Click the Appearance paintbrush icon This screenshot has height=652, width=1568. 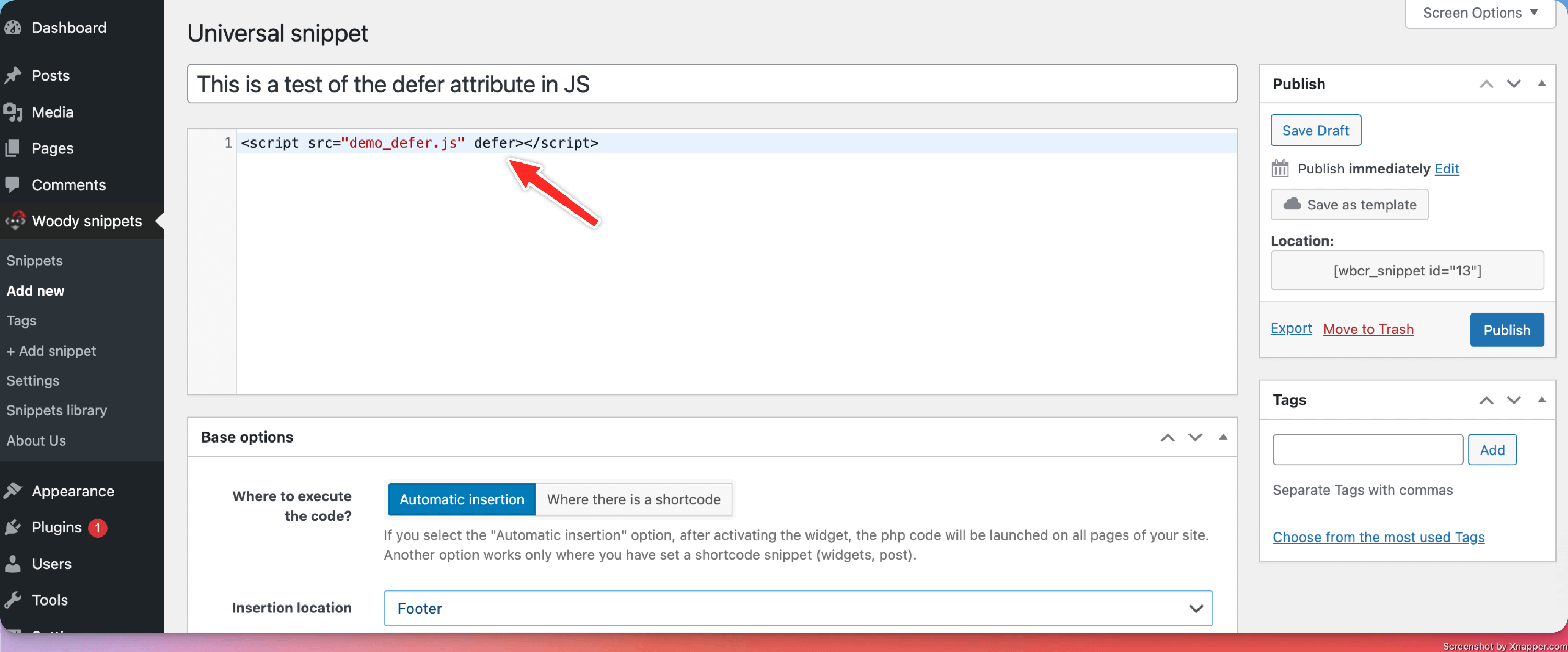click(13, 491)
